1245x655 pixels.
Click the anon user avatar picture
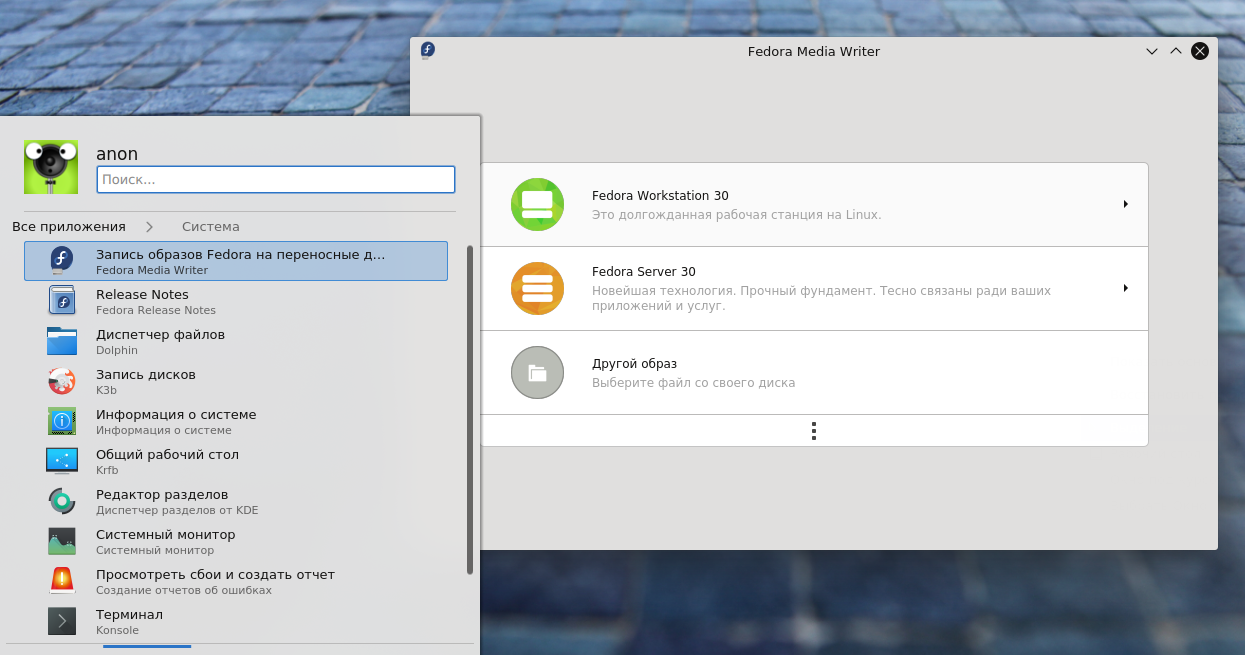(51, 167)
